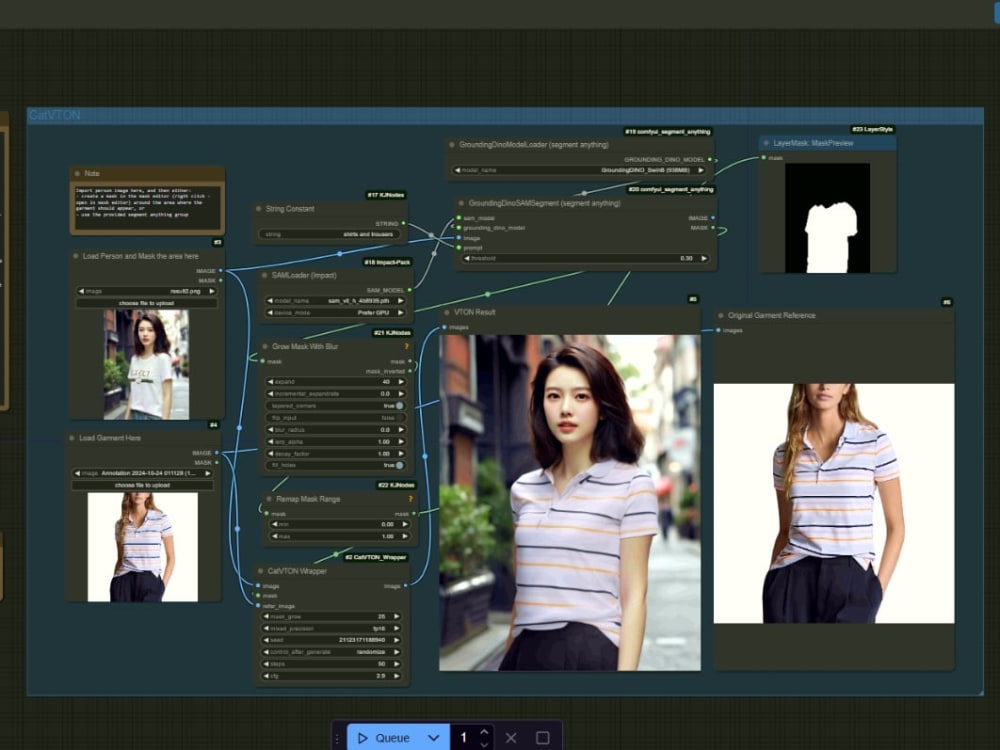This screenshot has height=750, width=1000.
Task: Decrease cfg value with left arrow
Action: tap(266, 676)
